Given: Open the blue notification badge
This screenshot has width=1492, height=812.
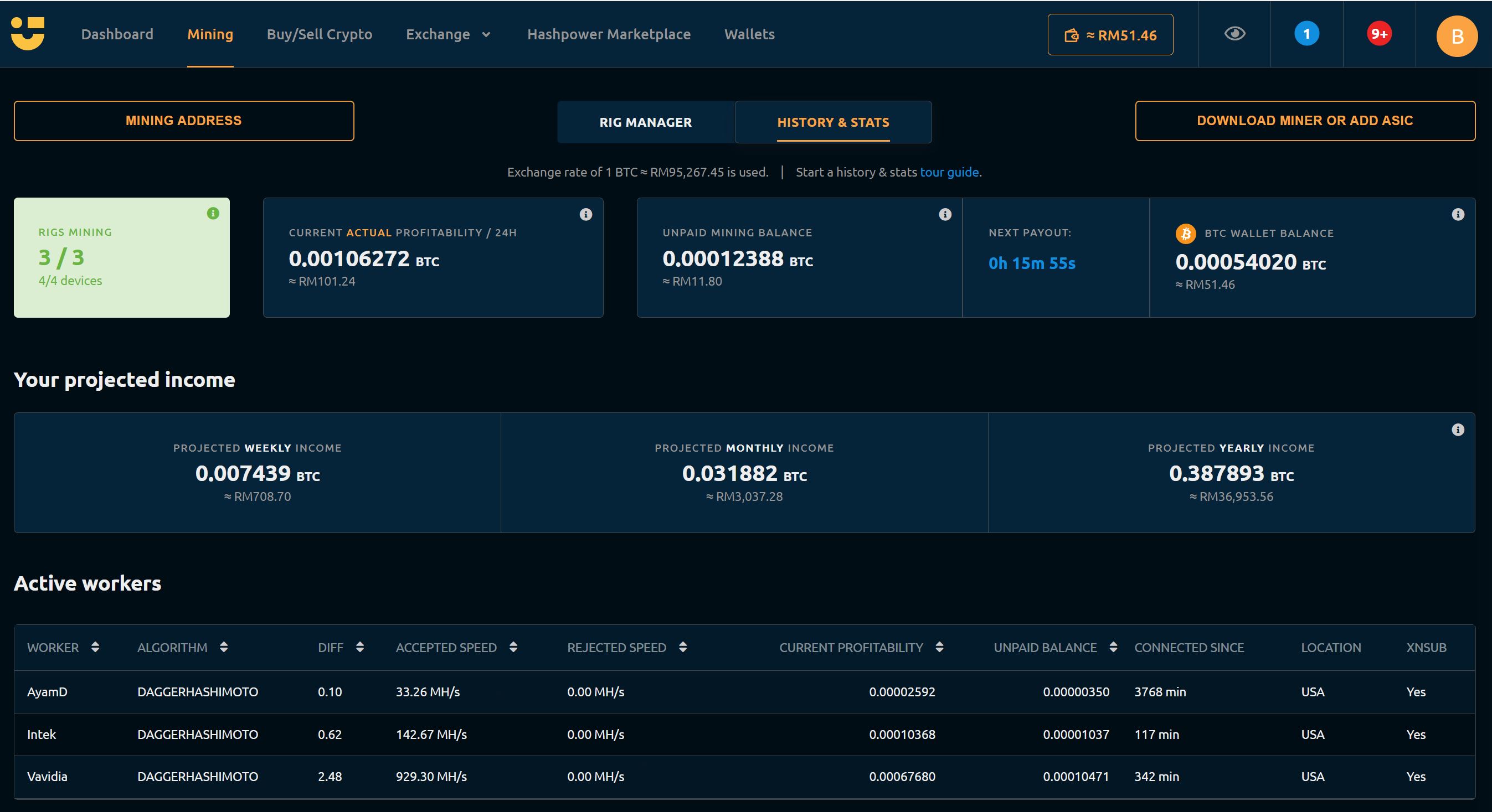Looking at the screenshot, I should [x=1306, y=34].
